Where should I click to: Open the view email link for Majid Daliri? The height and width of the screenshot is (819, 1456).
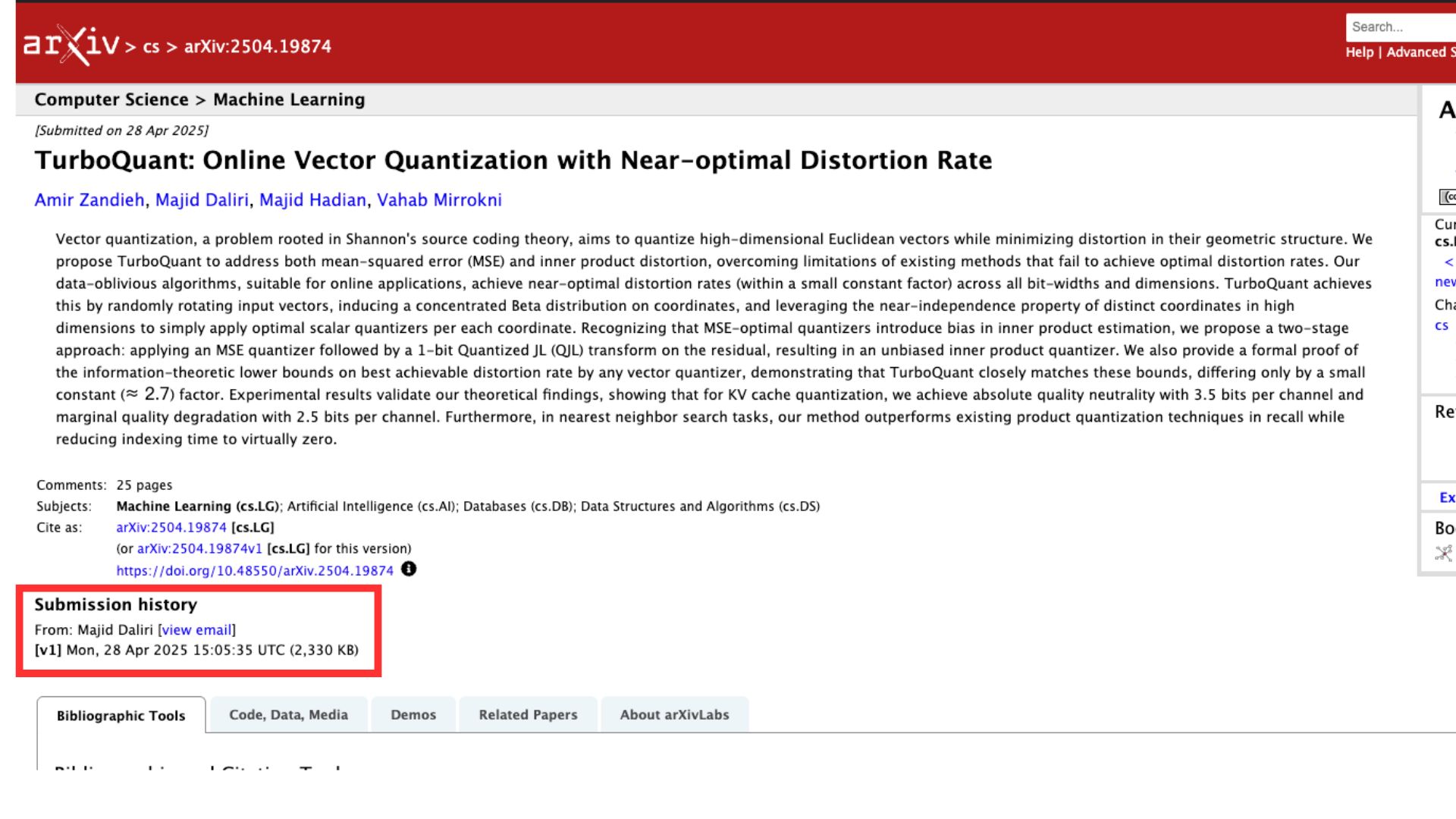196,629
